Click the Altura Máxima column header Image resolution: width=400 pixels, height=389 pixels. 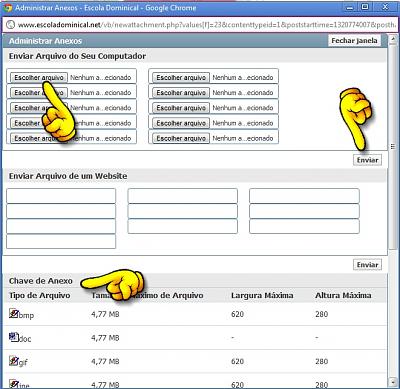pyautogui.click(x=343, y=295)
